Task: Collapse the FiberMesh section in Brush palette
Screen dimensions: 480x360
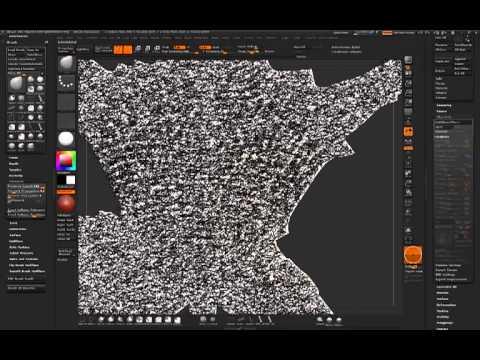Action: tap(16, 182)
